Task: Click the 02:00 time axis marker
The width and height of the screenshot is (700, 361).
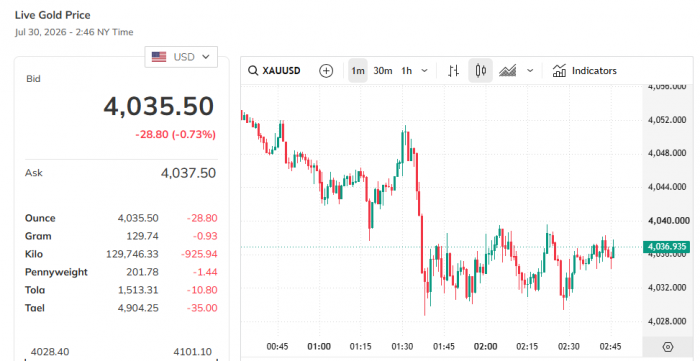Action: point(486,347)
